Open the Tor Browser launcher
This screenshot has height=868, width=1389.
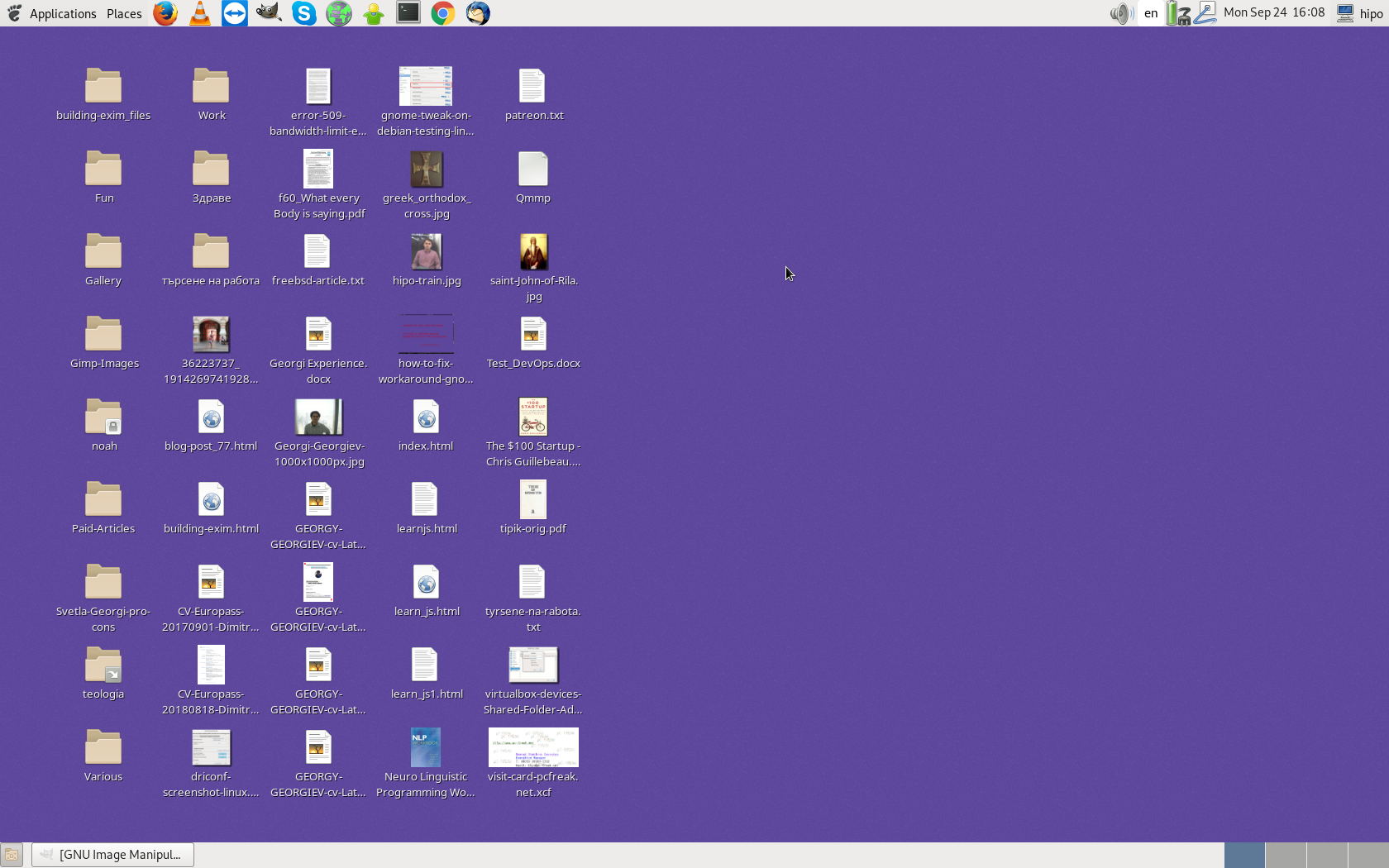tap(338, 13)
